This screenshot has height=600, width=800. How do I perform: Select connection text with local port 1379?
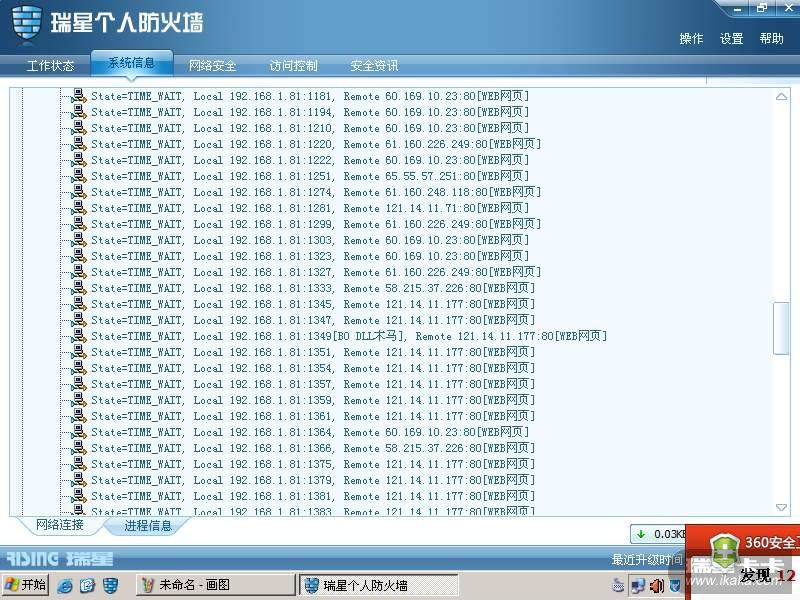click(x=313, y=480)
